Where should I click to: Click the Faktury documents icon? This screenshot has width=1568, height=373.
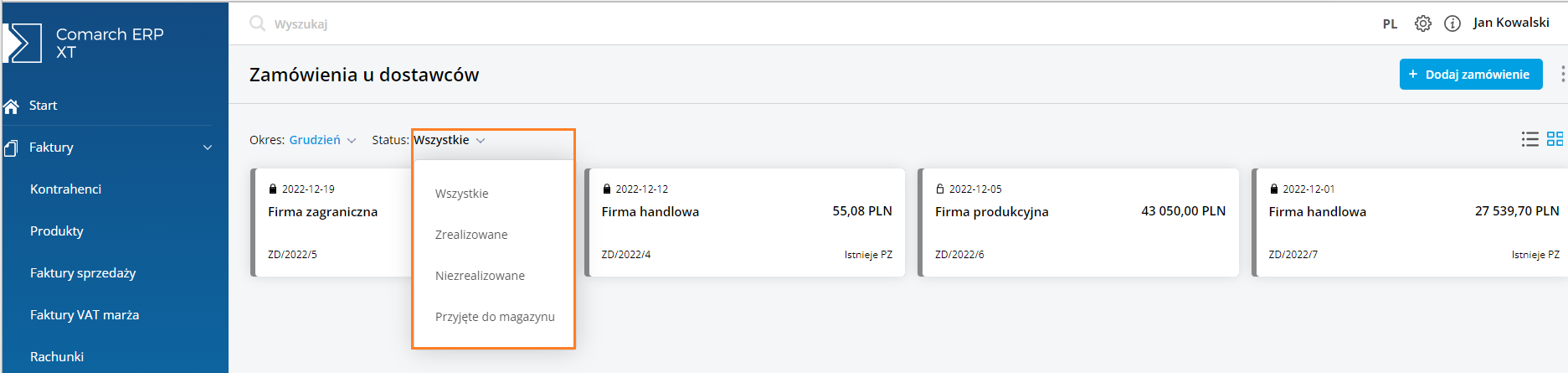pos(12,148)
